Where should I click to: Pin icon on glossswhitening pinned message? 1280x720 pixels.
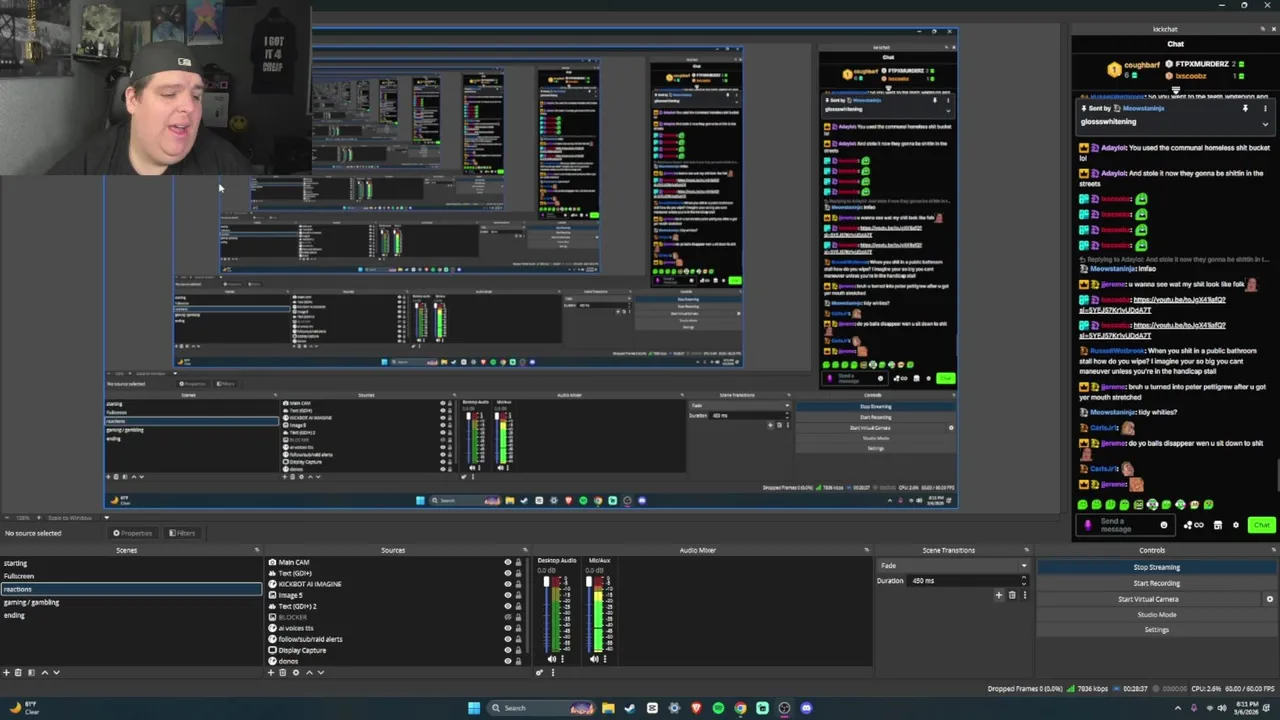[1245, 108]
